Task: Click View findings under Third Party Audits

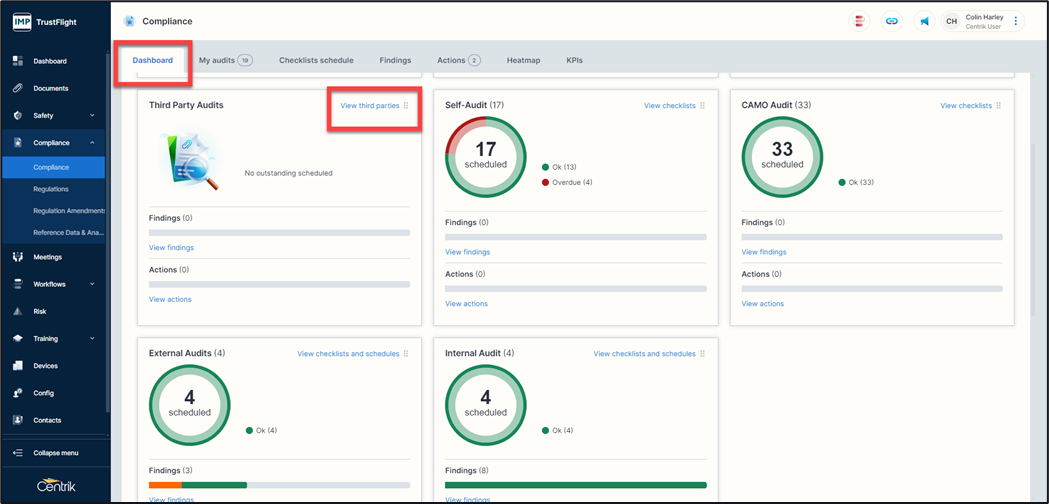Action: coord(171,248)
